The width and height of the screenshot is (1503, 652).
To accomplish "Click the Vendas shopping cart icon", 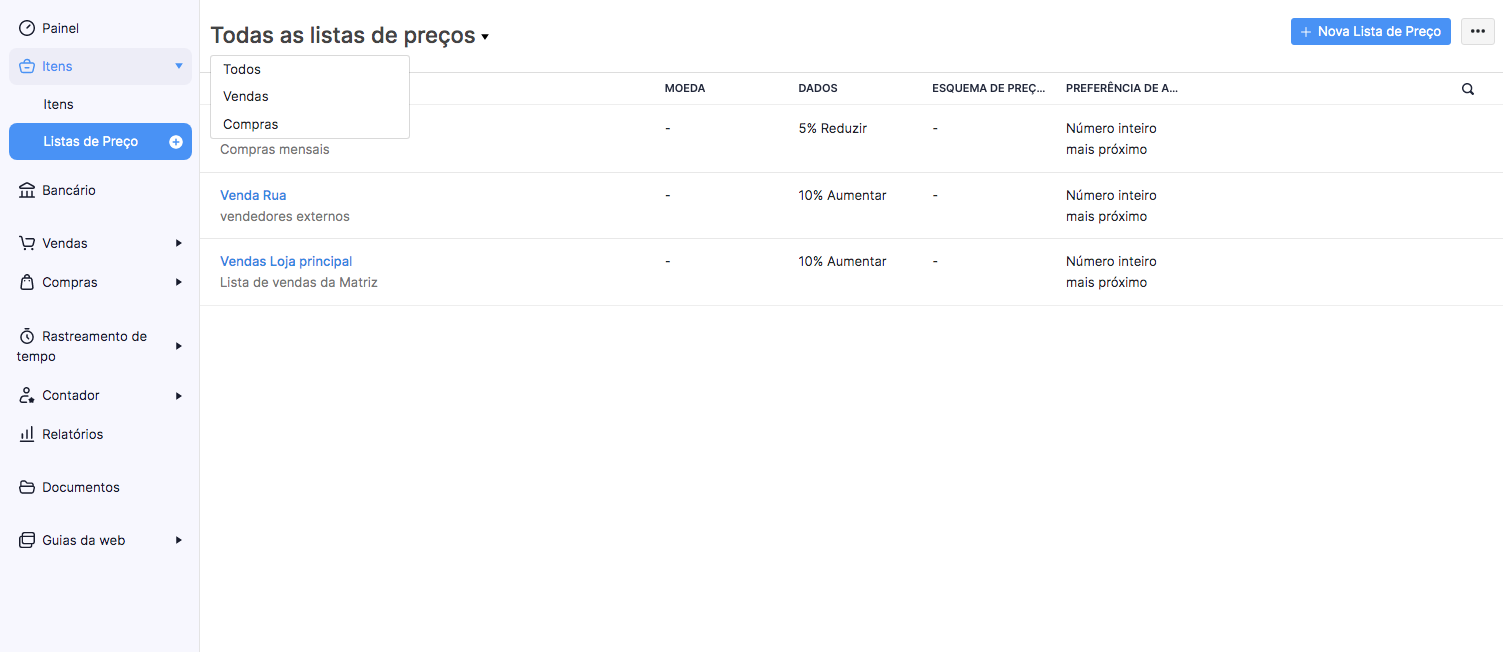I will click(27, 243).
